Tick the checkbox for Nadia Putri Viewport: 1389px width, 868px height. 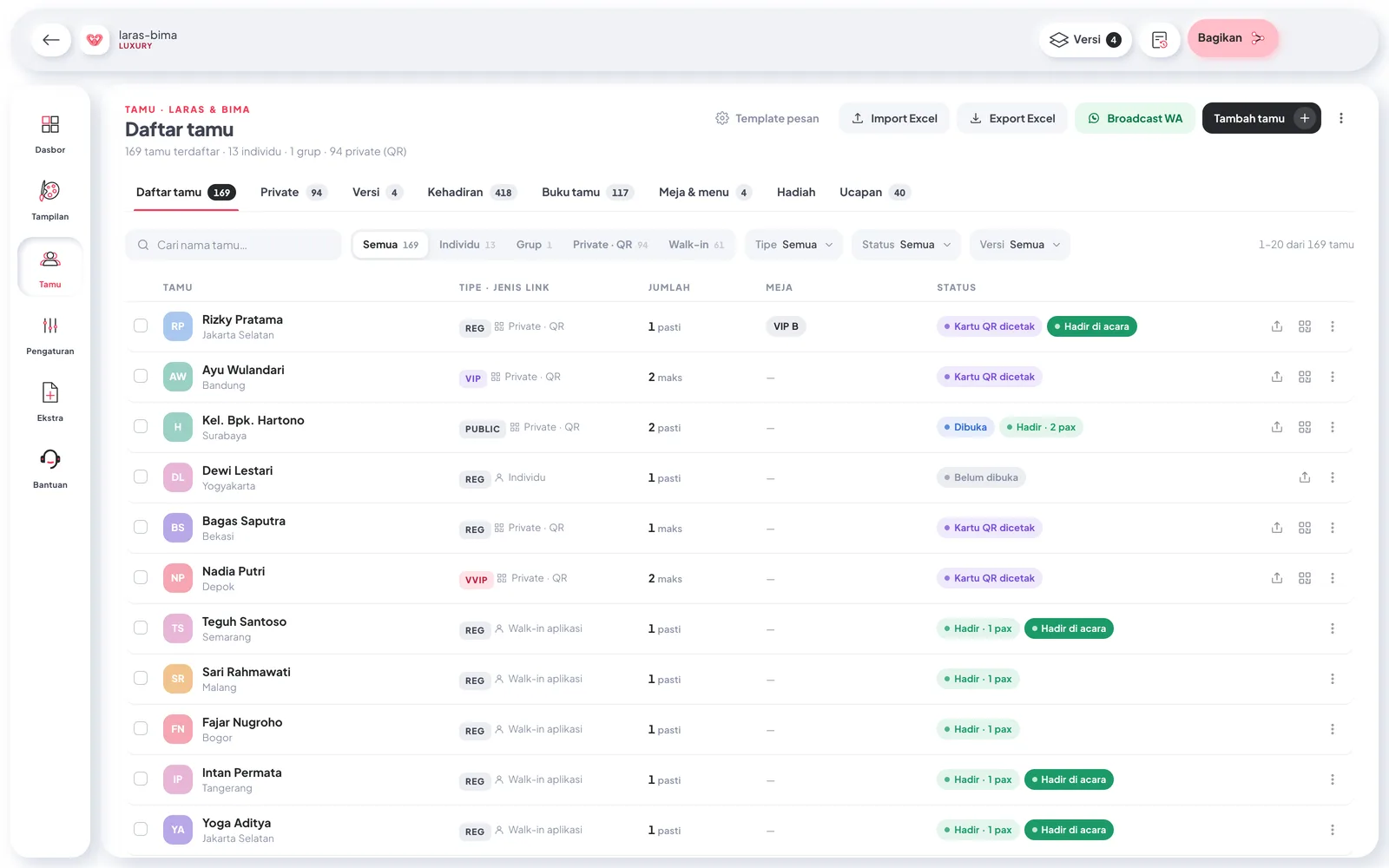[x=141, y=577]
